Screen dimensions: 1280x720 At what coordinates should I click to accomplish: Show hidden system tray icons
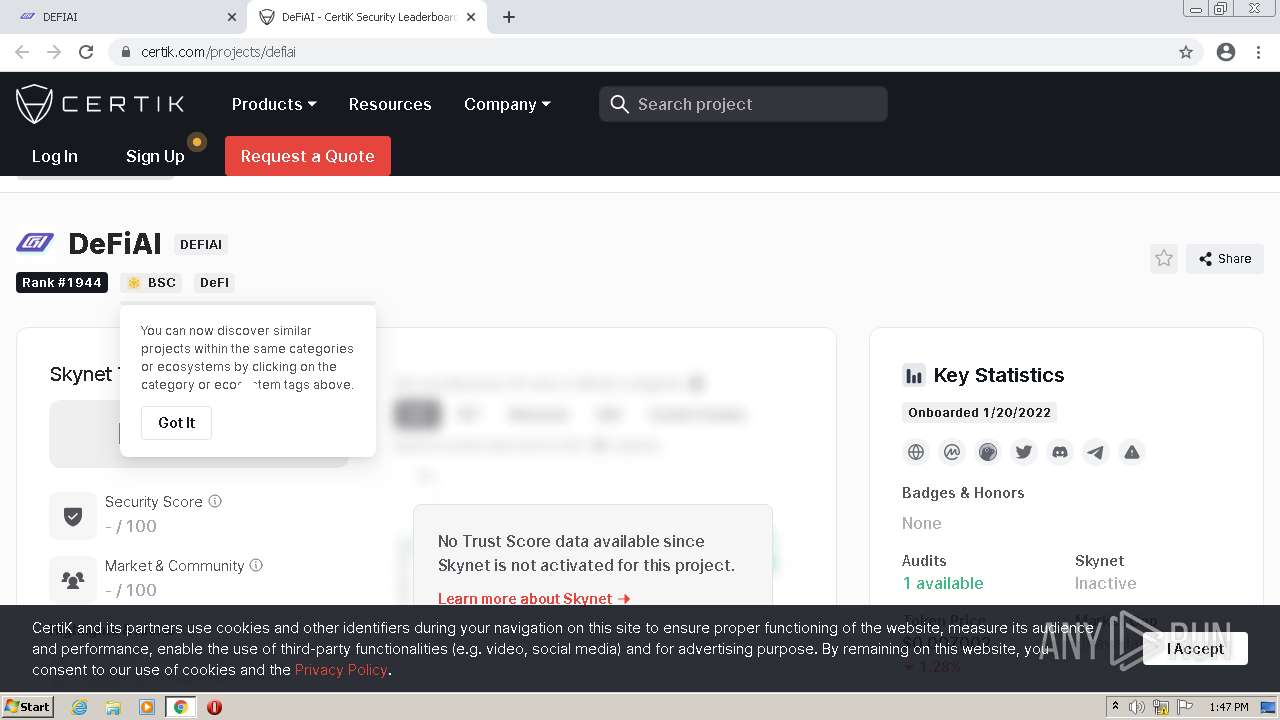[x=1115, y=707]
